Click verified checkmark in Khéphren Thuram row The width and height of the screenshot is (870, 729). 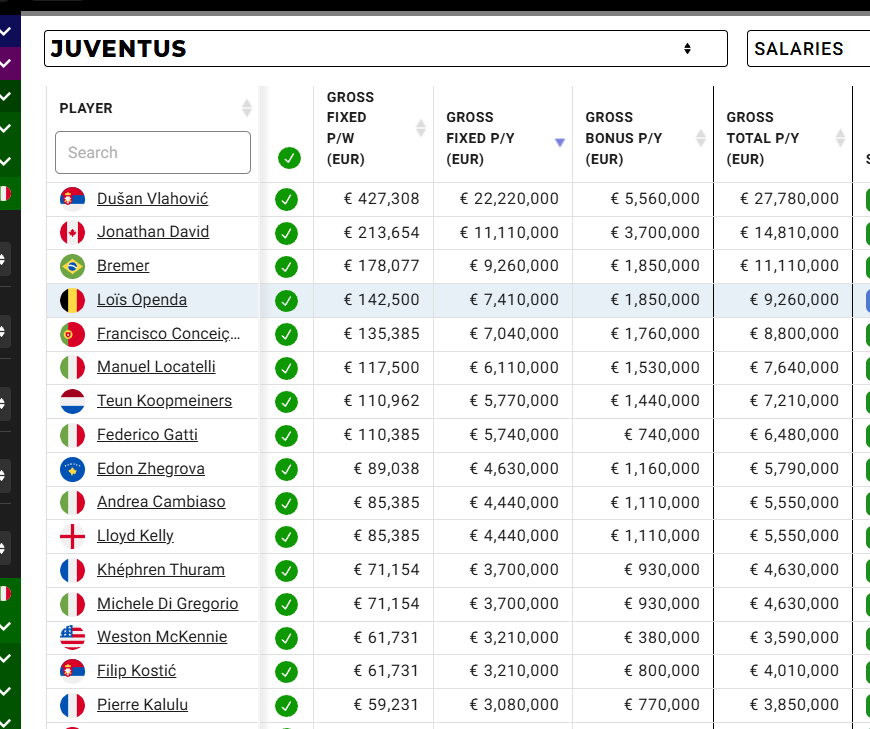[x=286, y=571]
